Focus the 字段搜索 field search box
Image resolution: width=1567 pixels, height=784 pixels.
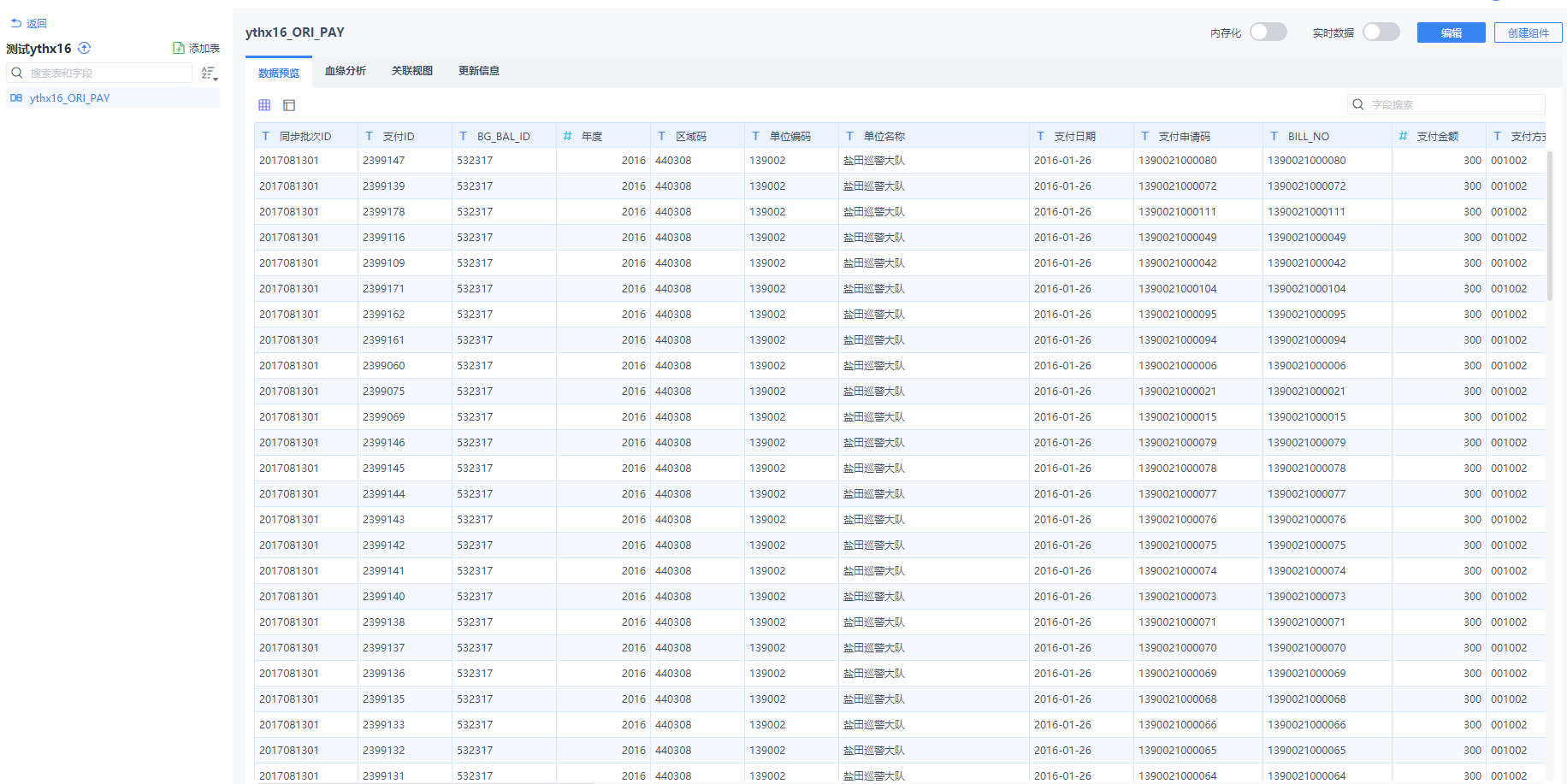(1454, 104)
